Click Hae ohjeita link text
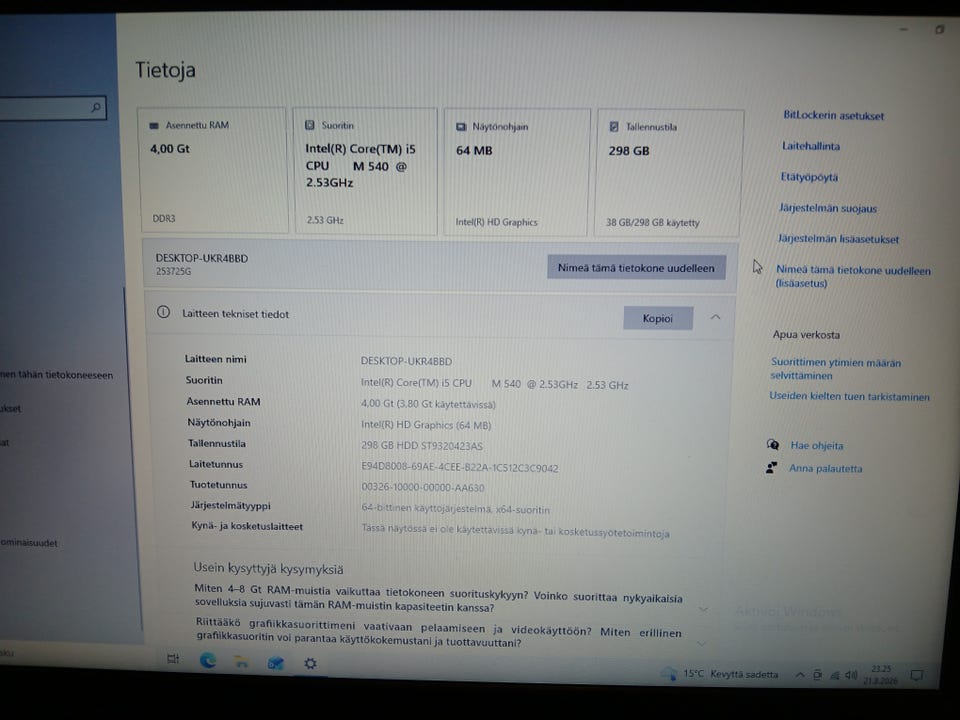Image resolution: width=960 pixels, height=720 pixels. pos(817,445)
